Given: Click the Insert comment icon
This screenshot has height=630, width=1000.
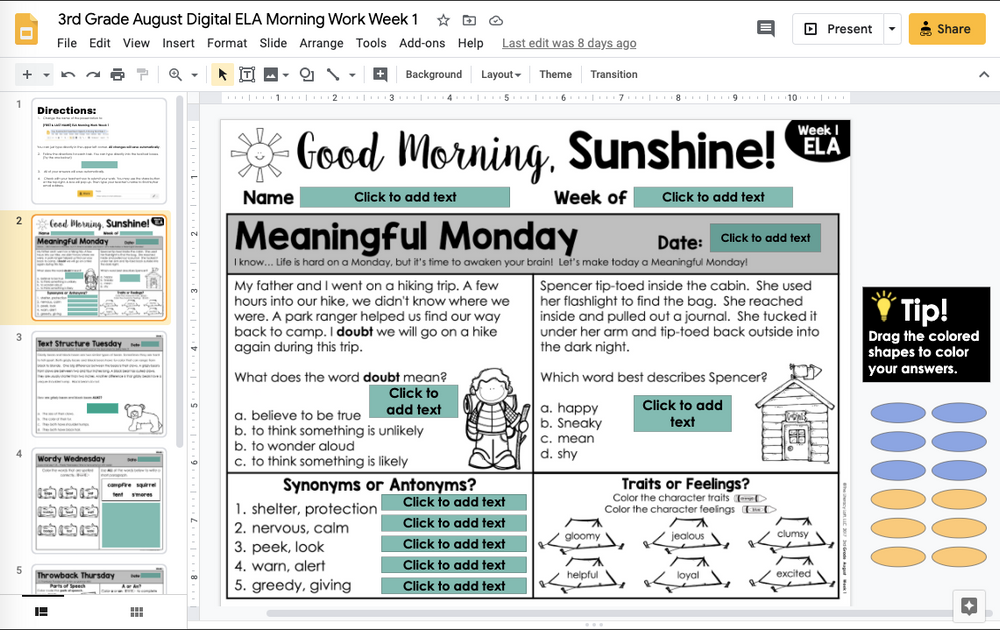Looking at the screenshot, I should [764, 30].
